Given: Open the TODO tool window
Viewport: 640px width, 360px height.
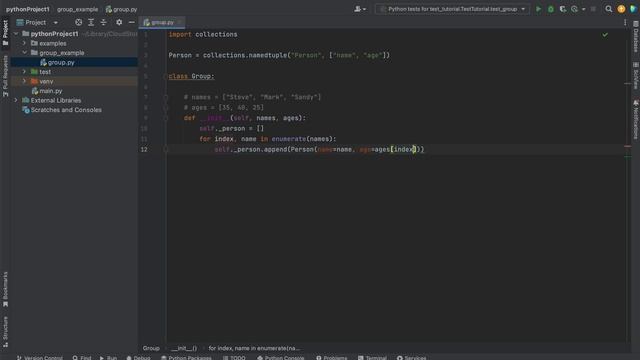Looking at the screenshot, I should pos(234,358).
